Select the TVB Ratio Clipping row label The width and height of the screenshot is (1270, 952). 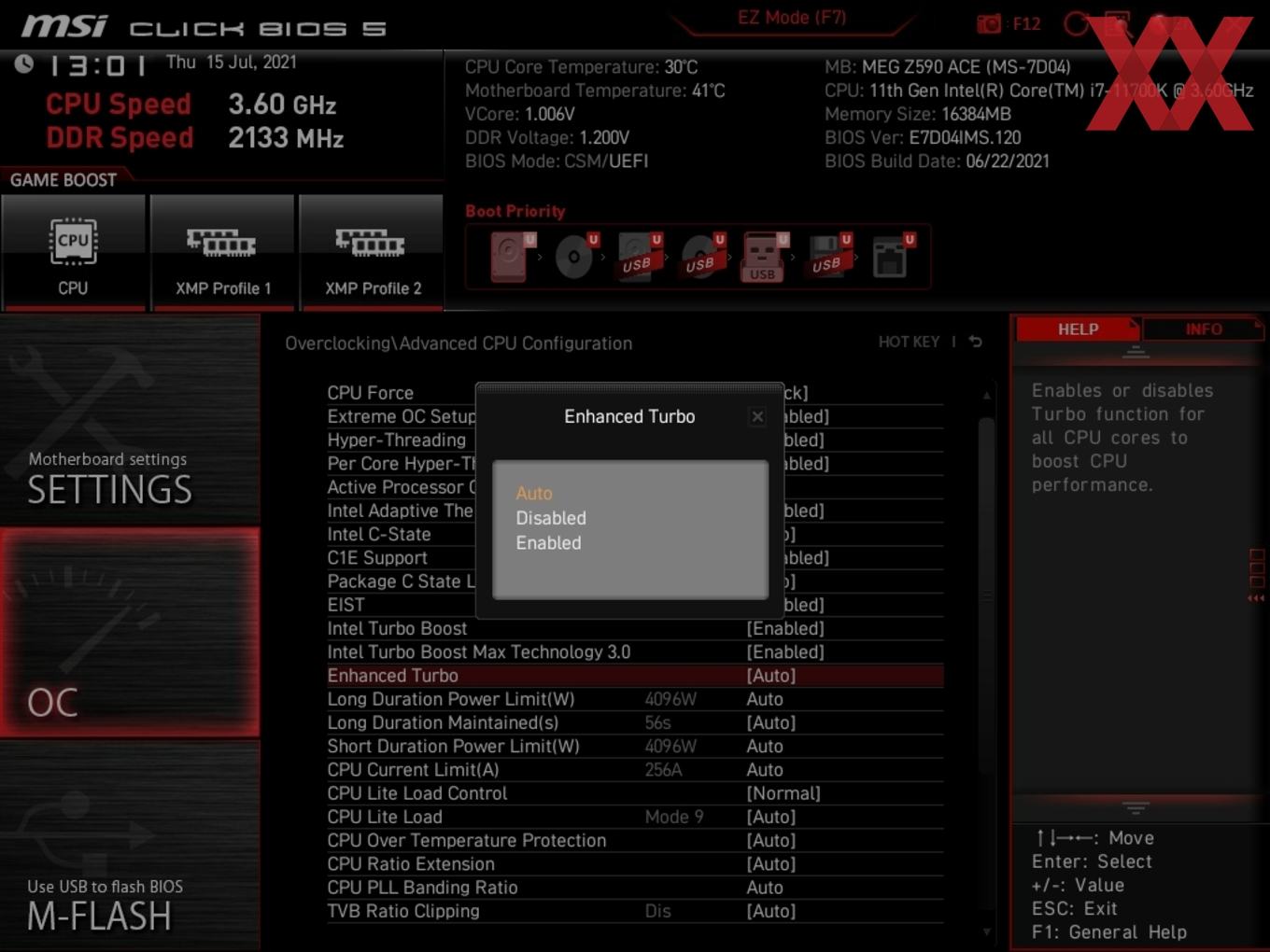point(403,912)
